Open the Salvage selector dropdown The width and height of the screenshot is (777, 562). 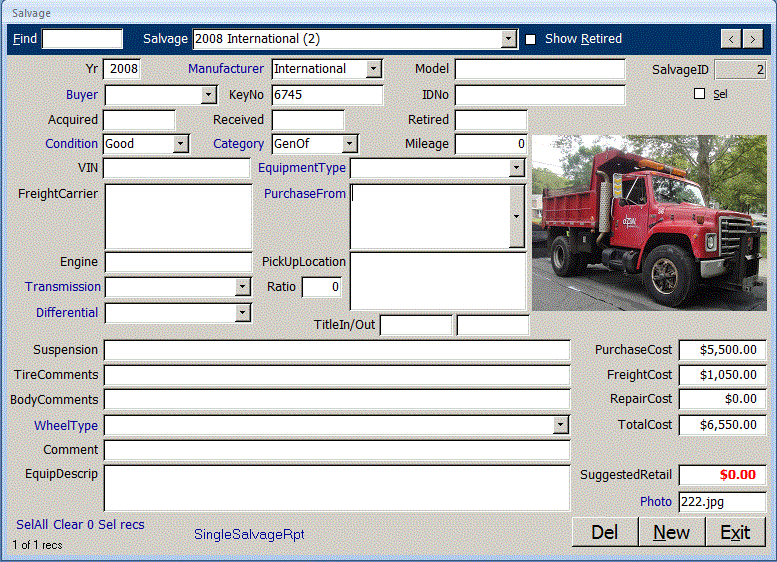tap(509, 39)
